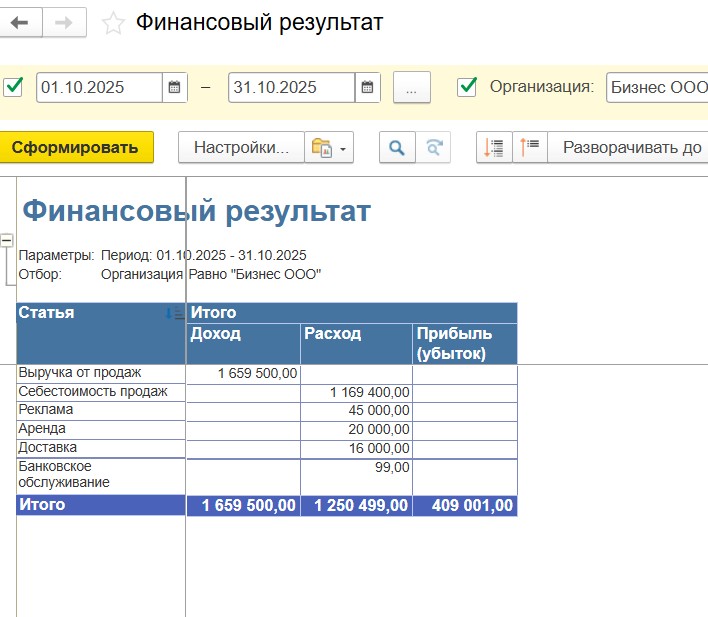The width and height of the screenshot is (708, 617).
Task: Add report to favorites with star icon
Action: point(113,23)
